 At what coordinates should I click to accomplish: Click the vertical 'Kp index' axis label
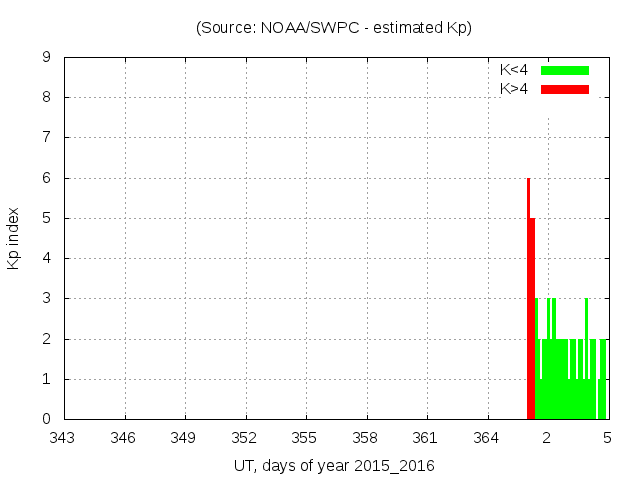pos(14,239)
